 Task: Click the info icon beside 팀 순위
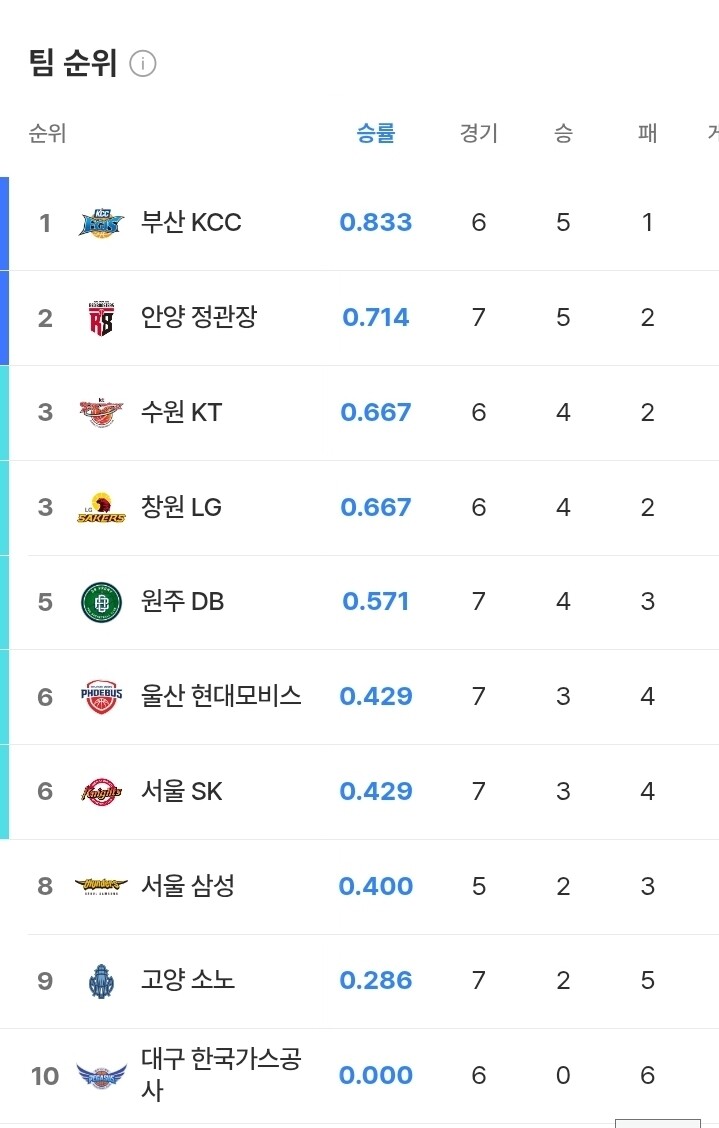tap(143, 64)
